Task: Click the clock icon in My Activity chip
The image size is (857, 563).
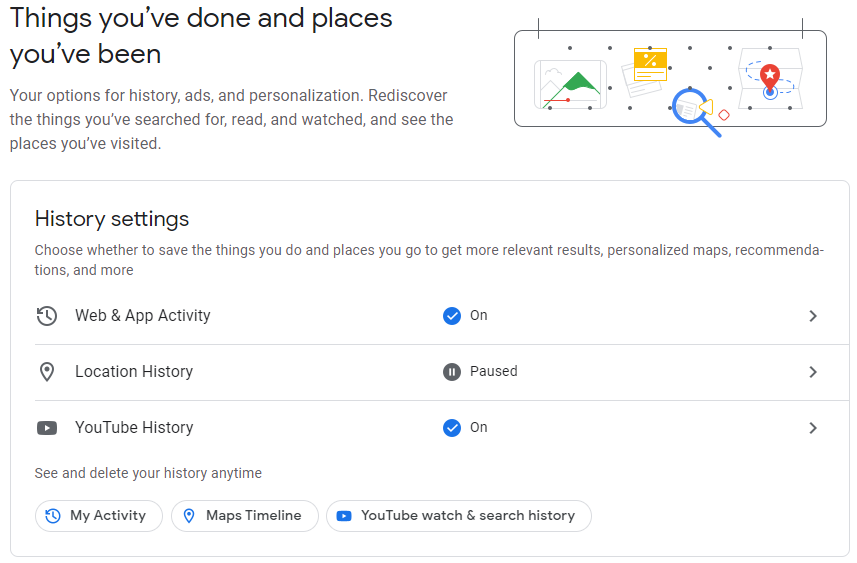Action: click(53, 516)
